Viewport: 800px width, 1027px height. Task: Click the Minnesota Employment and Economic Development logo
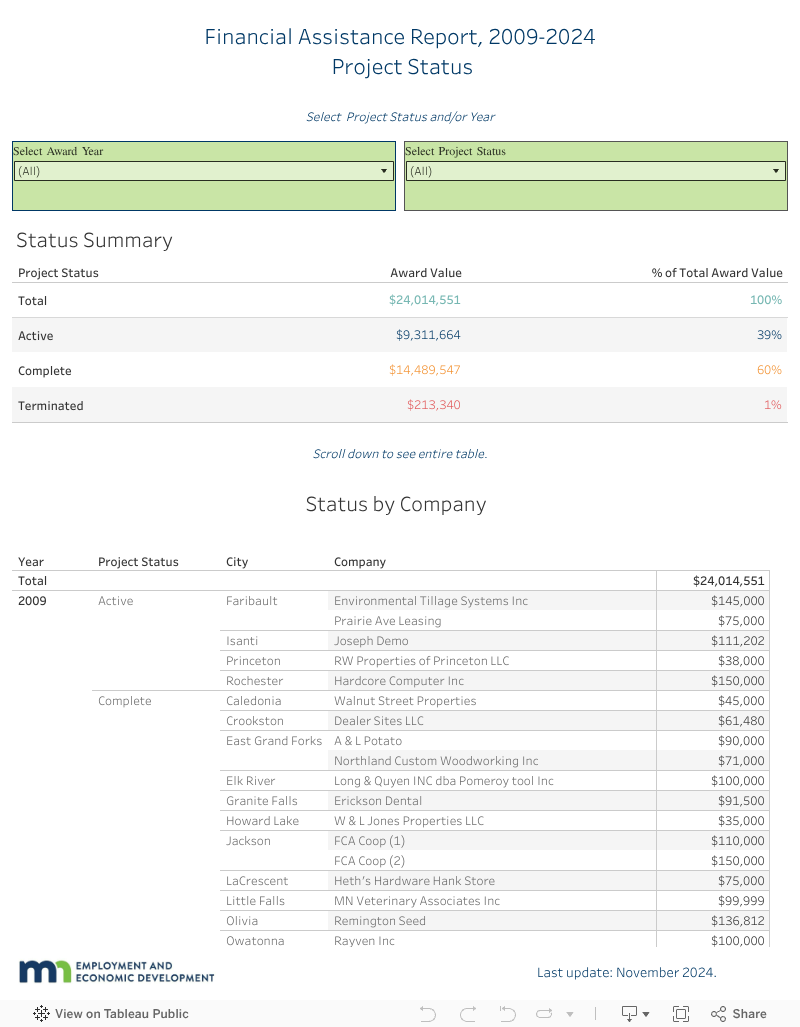116,971
